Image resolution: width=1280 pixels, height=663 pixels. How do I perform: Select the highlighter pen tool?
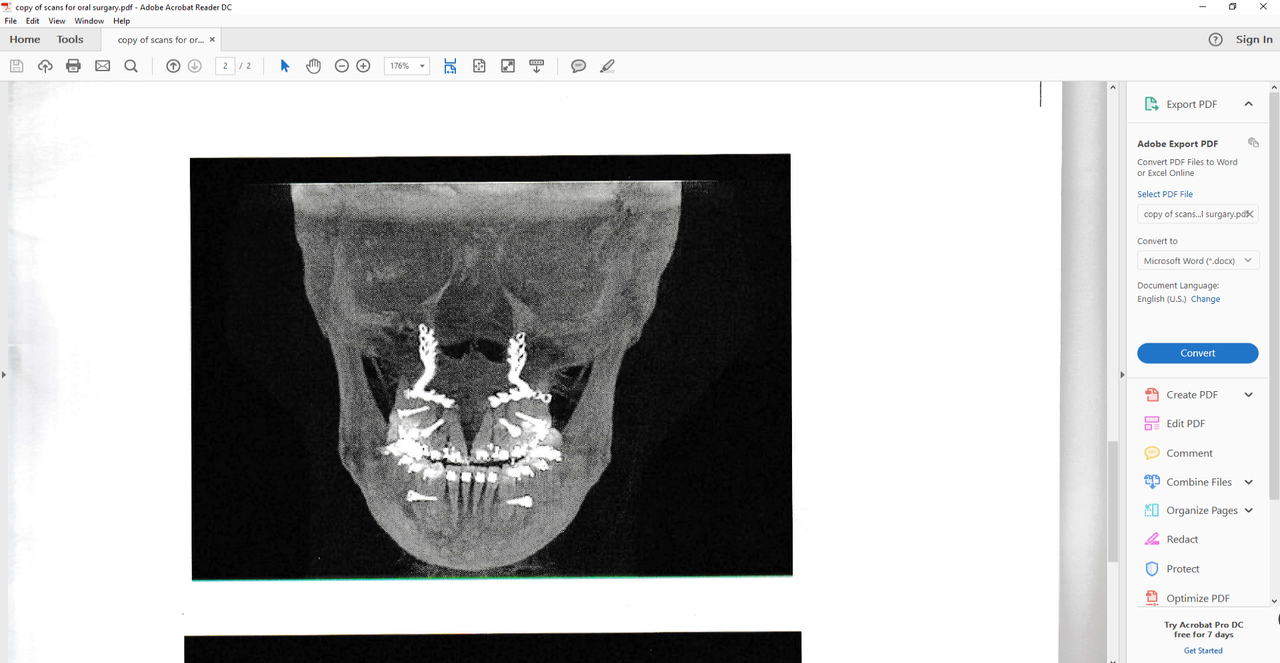point(607,66)
